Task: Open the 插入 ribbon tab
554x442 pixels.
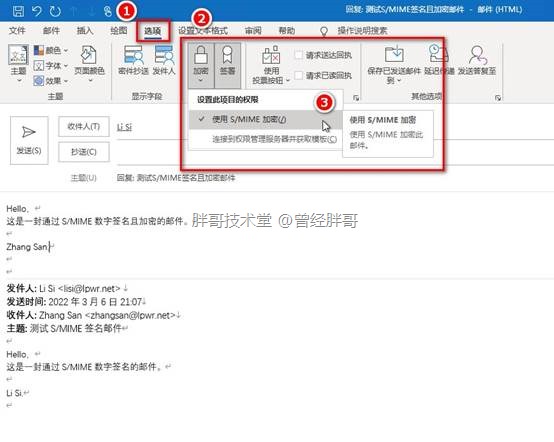Action: 85,31
